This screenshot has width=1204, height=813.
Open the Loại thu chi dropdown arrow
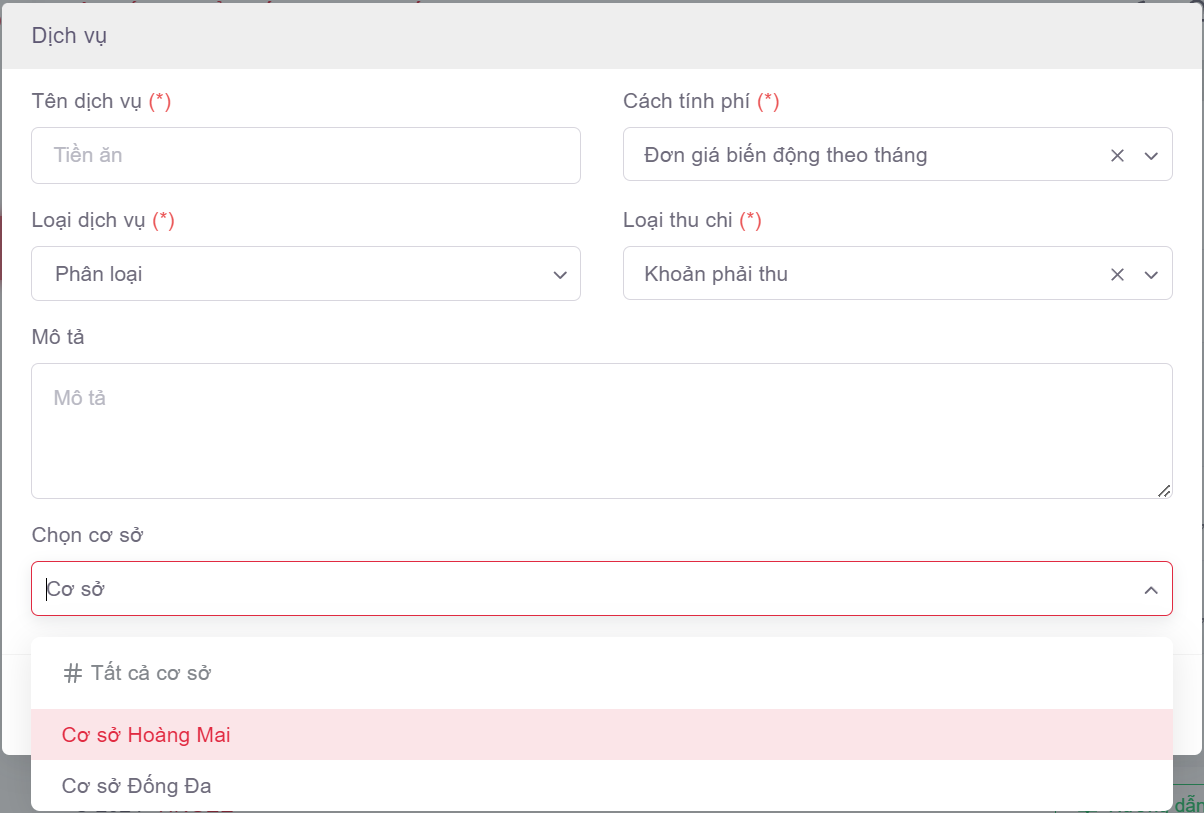coord(1151,274)
